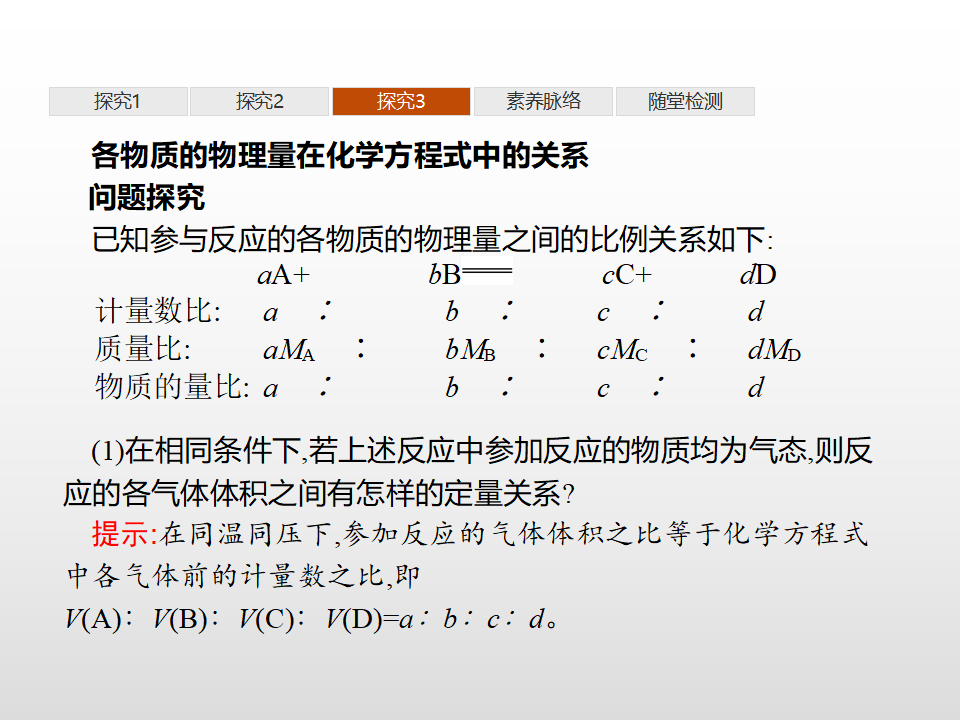Click the bB term in the equation
Image resolution: width=960 pixels, height=720 pixels.
point(444,275)
